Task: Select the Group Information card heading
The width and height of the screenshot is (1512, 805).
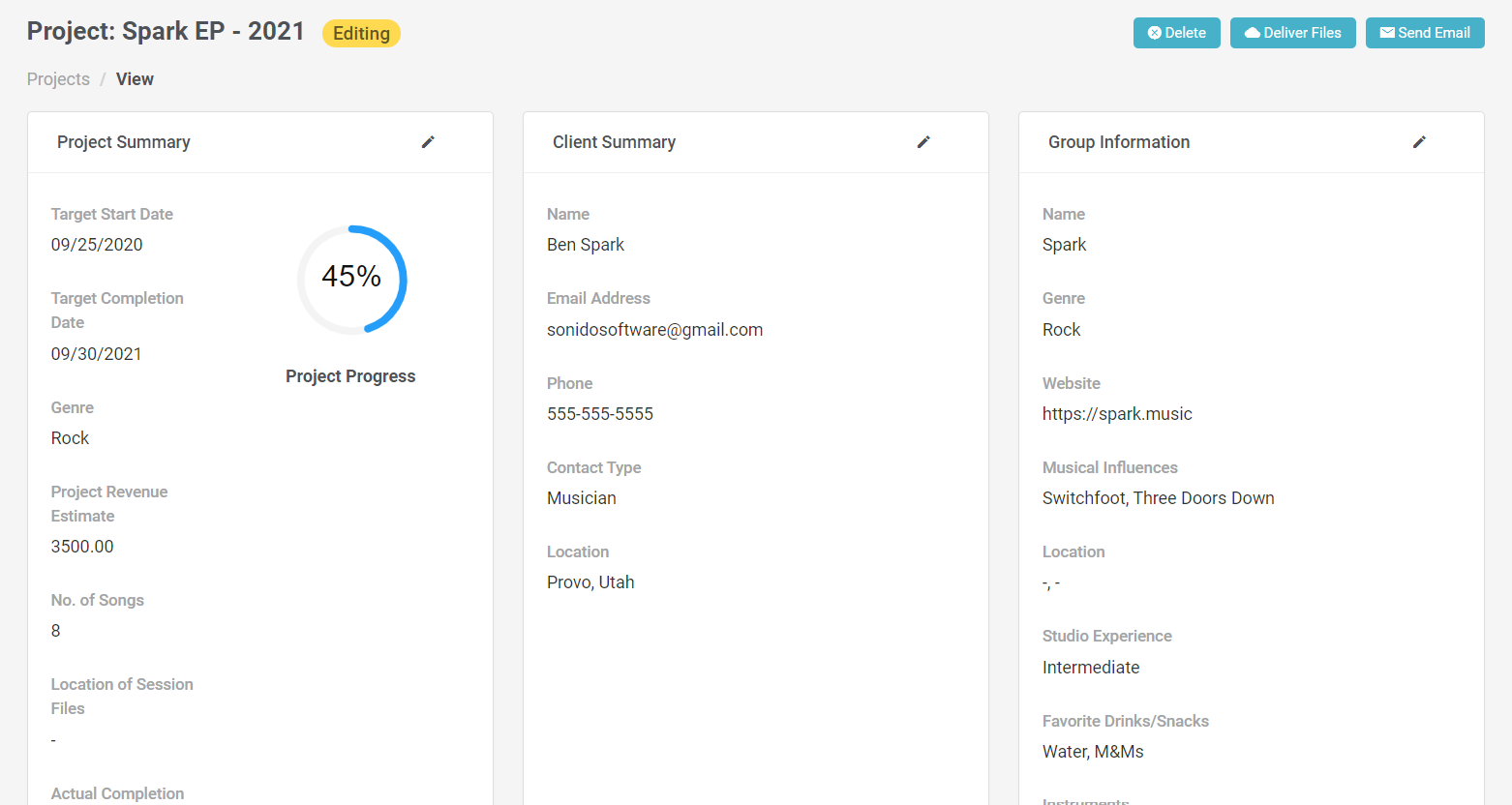Action: 1119,142
